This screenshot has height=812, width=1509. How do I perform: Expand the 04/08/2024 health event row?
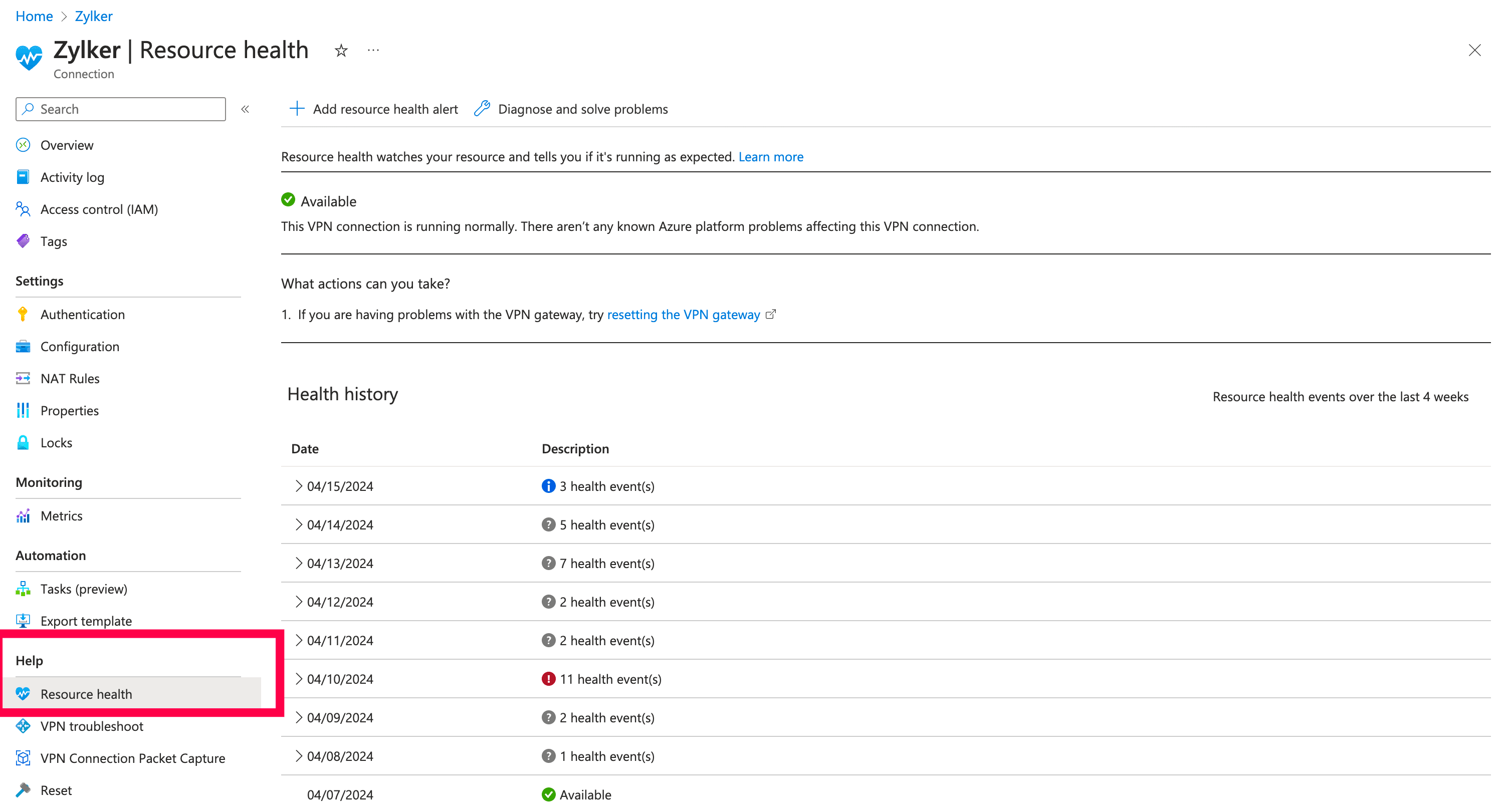pos(299,756)
